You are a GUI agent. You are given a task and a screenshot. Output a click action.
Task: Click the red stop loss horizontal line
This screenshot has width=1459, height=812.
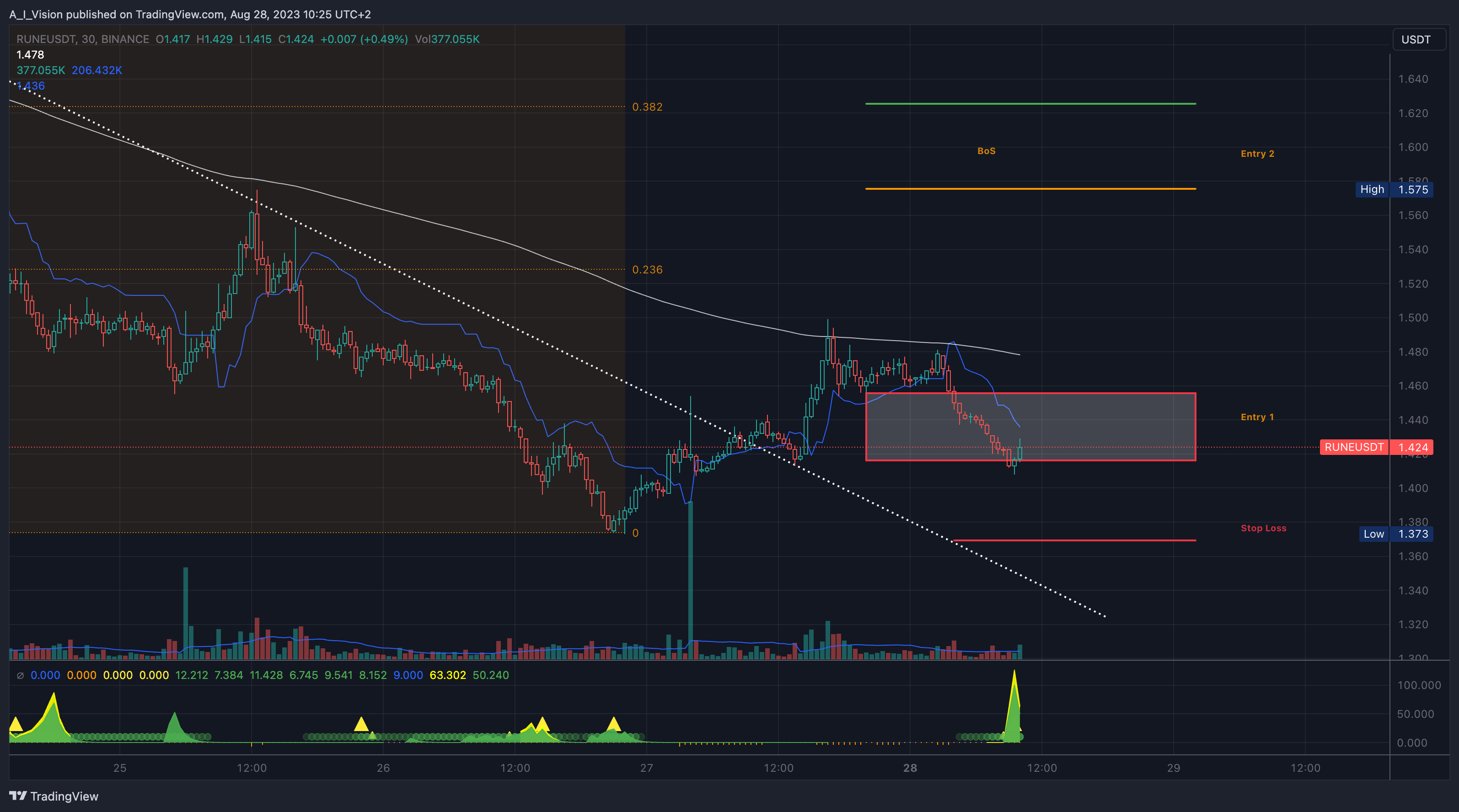(1074, 540)
